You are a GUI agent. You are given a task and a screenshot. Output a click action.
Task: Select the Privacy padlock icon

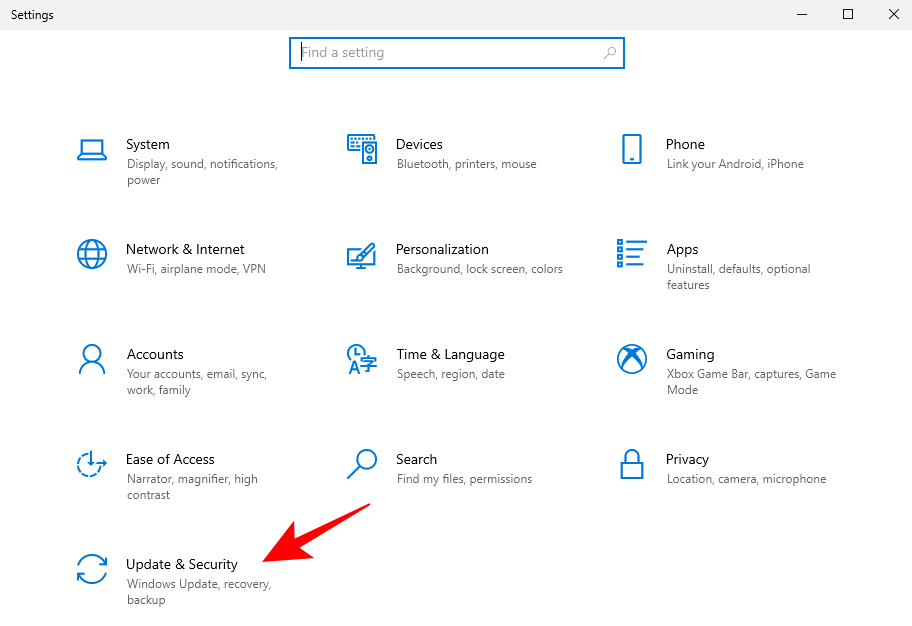click(x=631, y=464)
